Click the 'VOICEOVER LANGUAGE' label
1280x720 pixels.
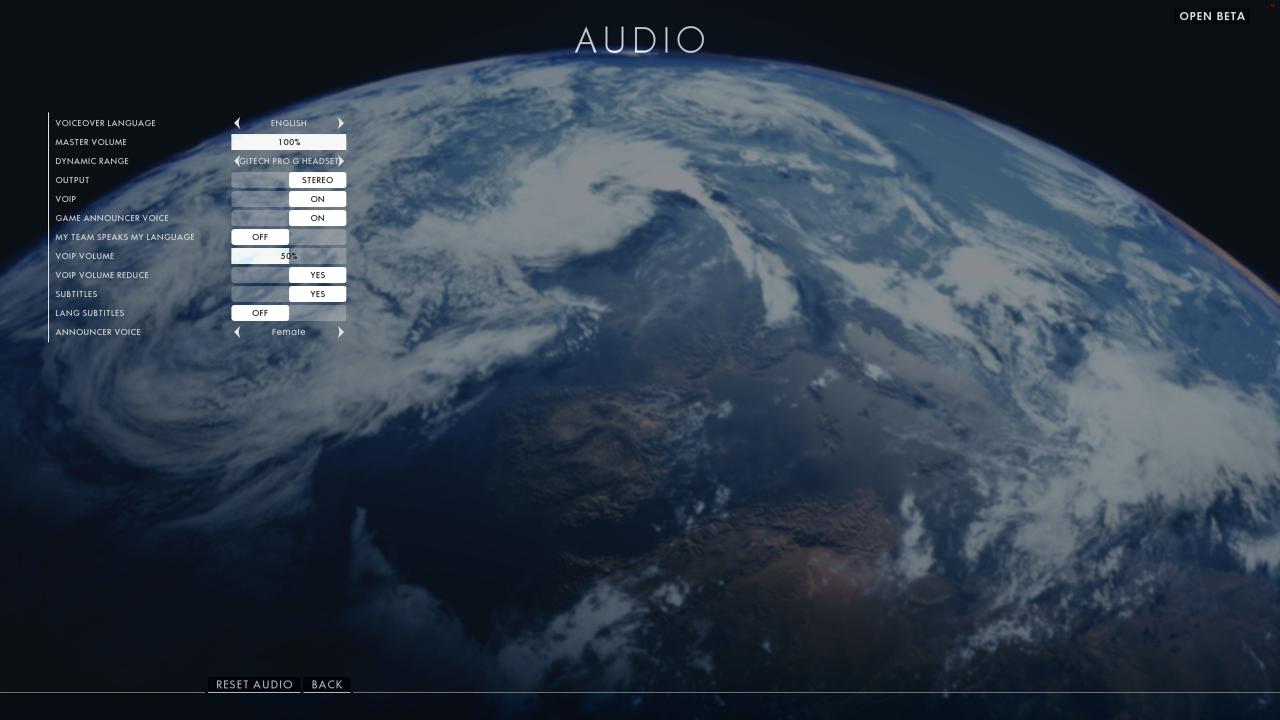[x=105, y=123]
